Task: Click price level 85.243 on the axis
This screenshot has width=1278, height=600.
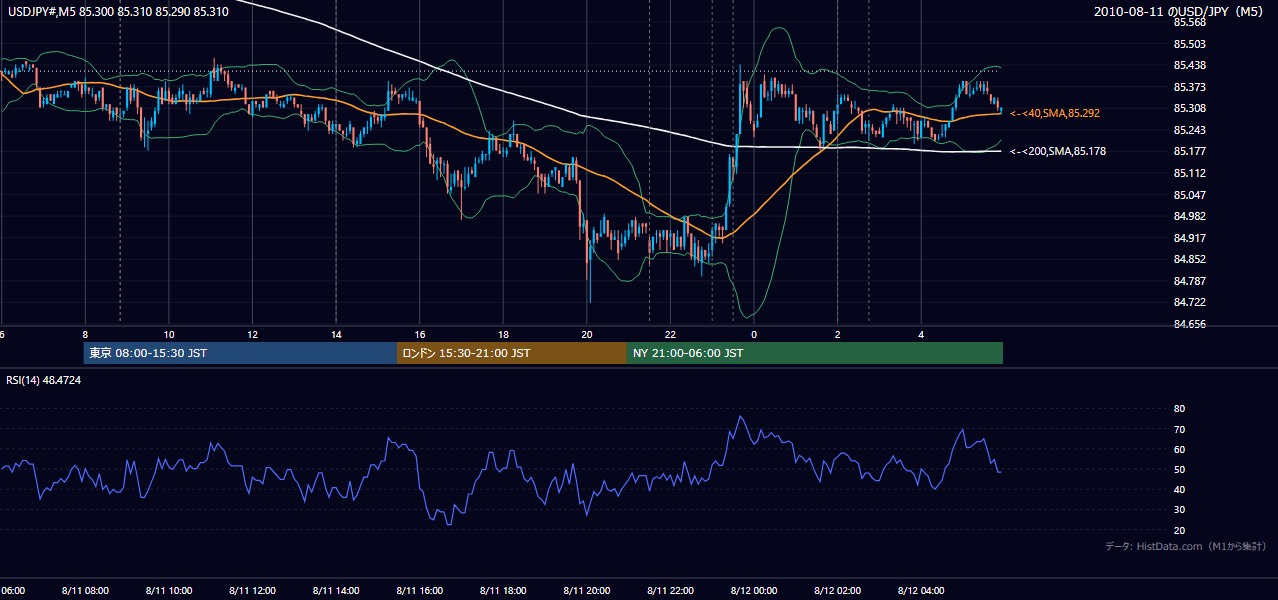Action: (1190, 130)
